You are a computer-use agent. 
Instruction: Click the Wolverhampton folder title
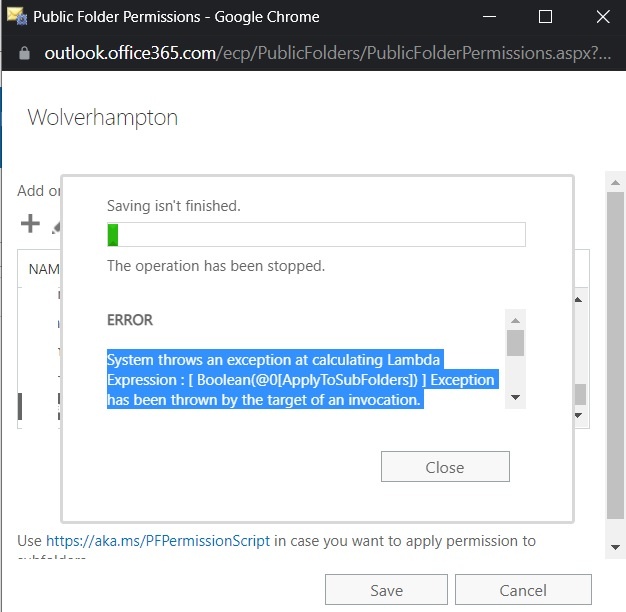tap(103, 118)
